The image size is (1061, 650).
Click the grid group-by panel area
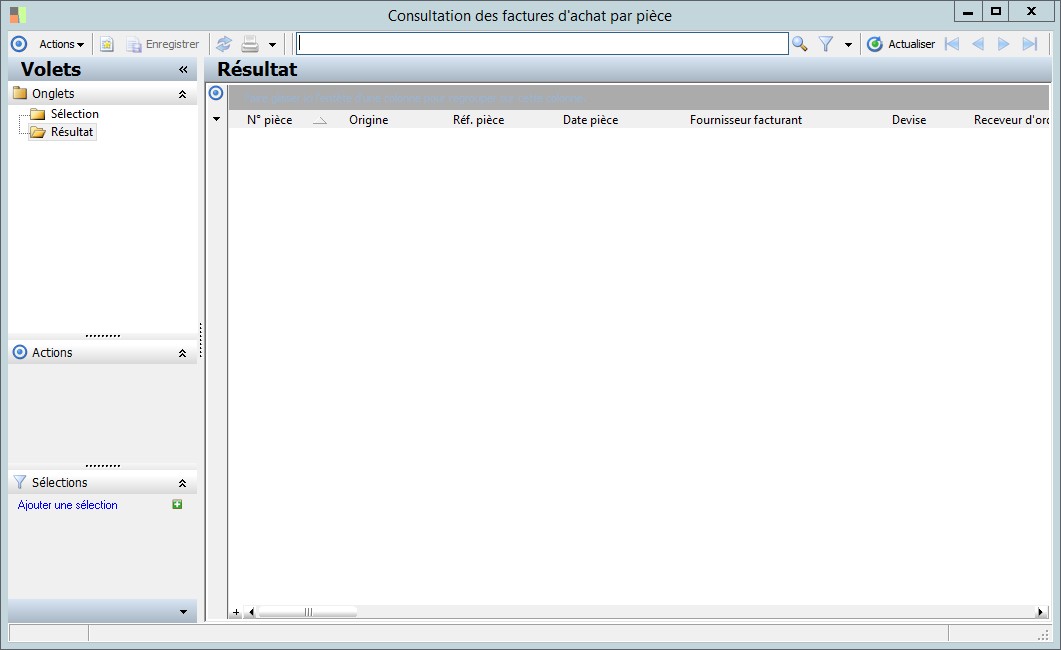point(638,98)
